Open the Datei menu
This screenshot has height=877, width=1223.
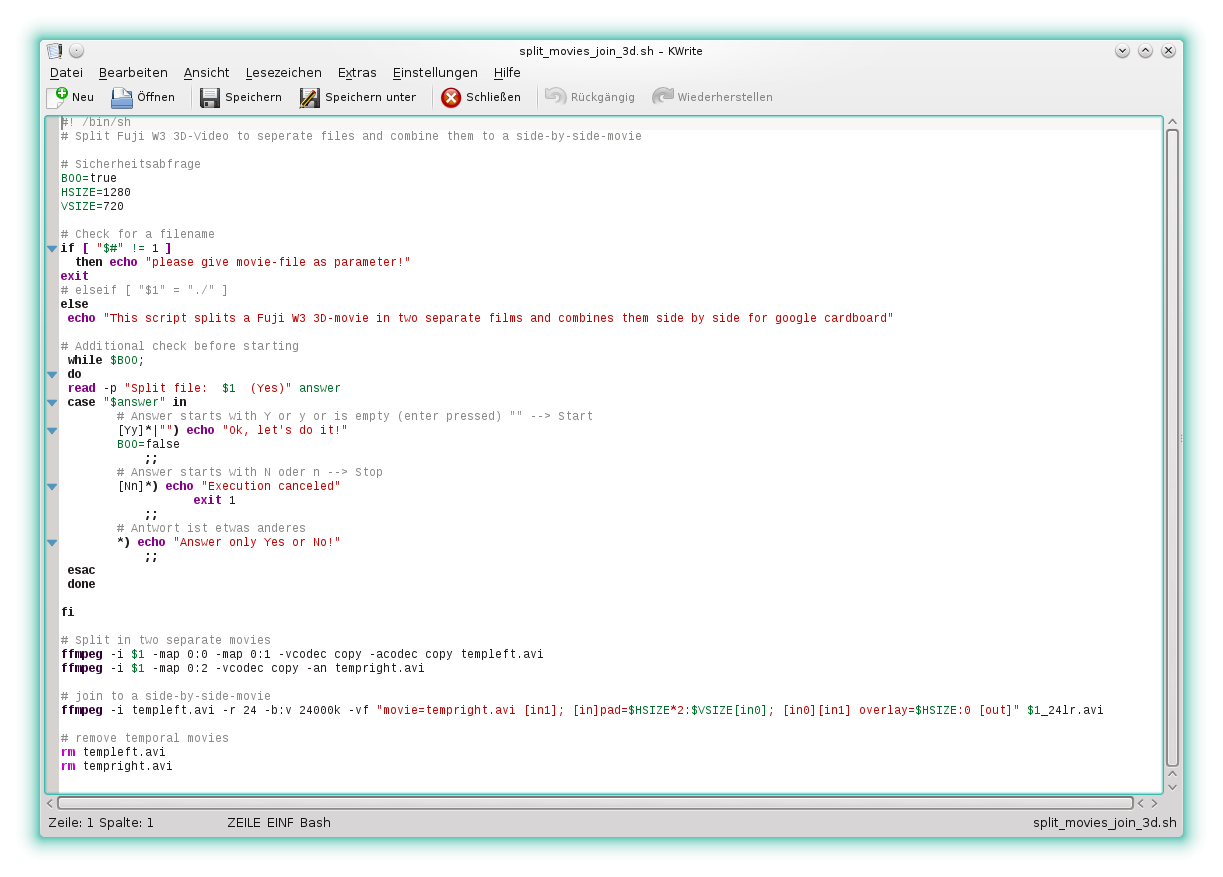coord(66,73)
